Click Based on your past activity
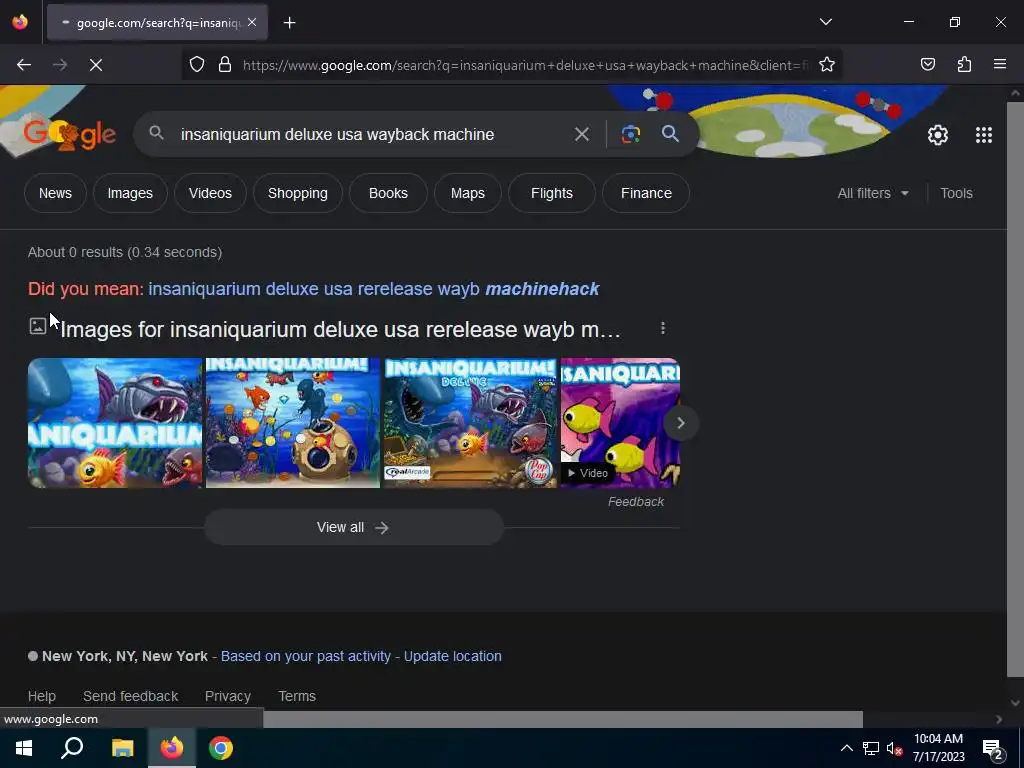 [x=306, y=656]
